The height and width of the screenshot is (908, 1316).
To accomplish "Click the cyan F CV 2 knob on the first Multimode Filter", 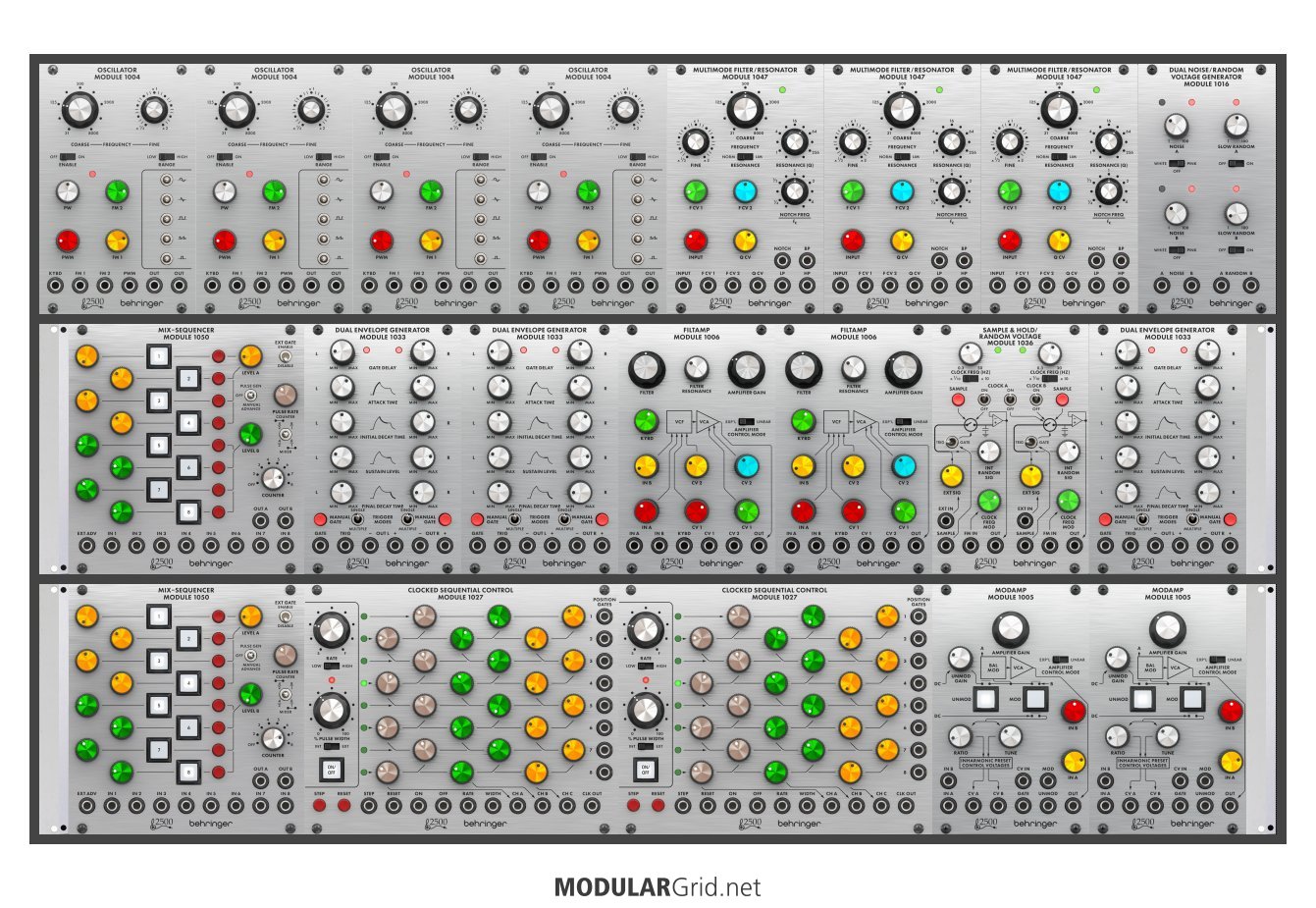I will point(745,191).
